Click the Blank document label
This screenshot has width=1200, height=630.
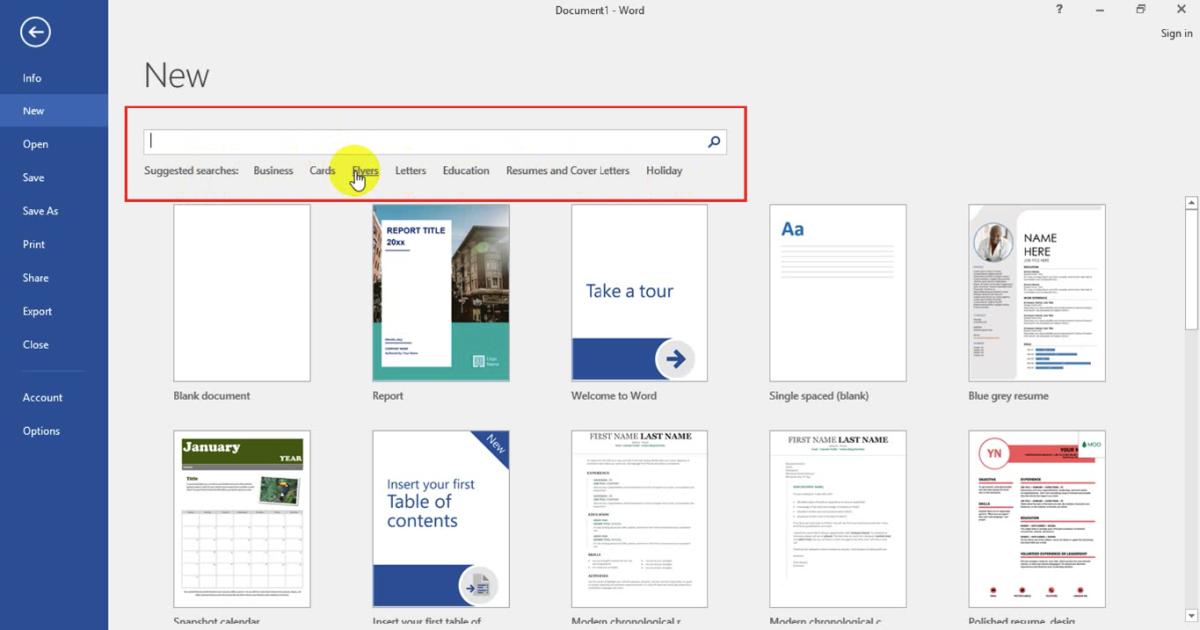point(212,396)
